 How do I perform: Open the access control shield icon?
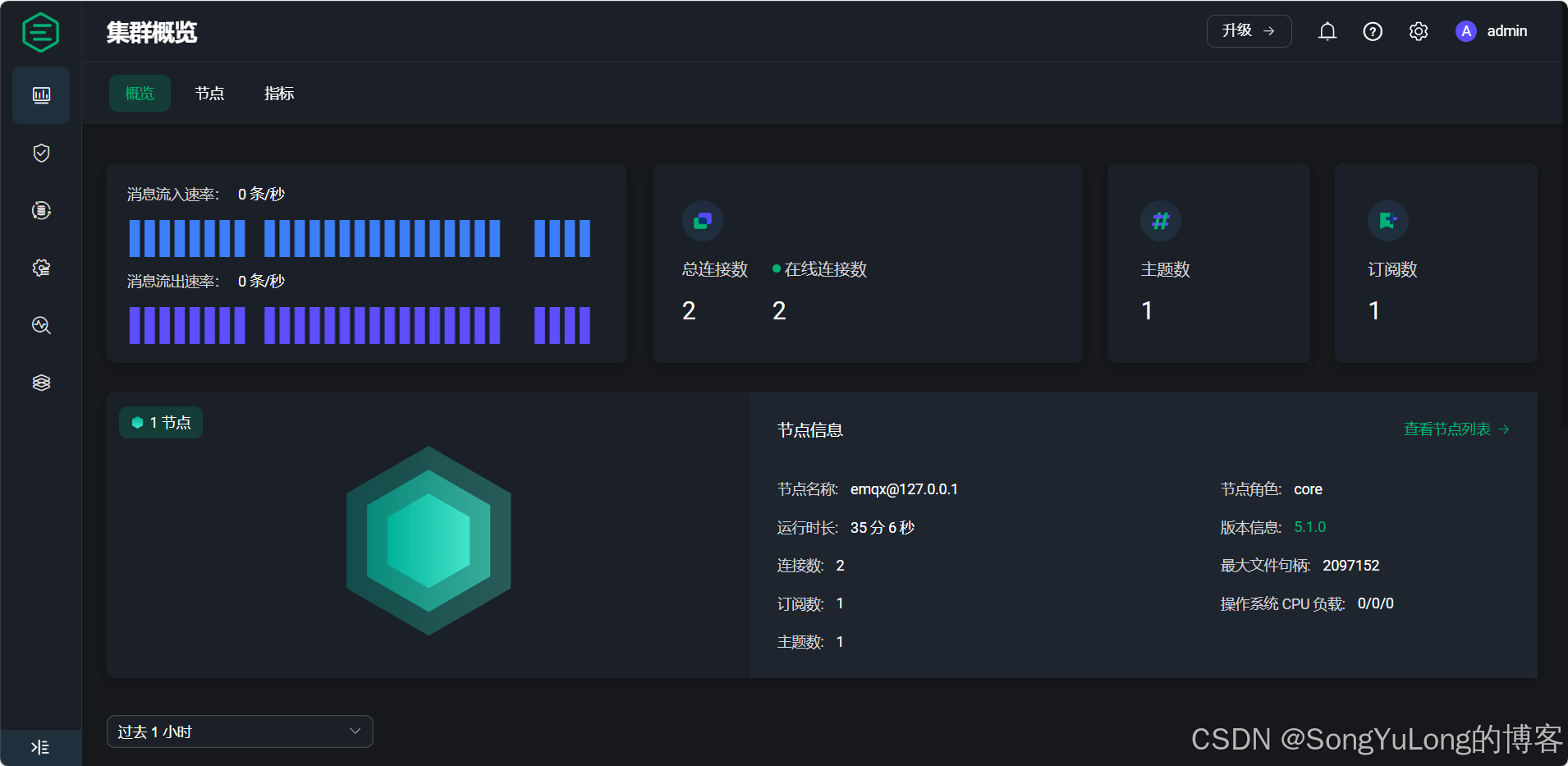click(41, 153)
